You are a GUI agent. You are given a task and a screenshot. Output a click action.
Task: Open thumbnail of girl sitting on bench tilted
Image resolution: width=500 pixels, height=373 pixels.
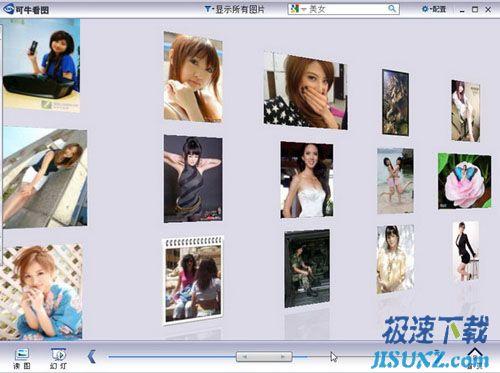(45, 177)
